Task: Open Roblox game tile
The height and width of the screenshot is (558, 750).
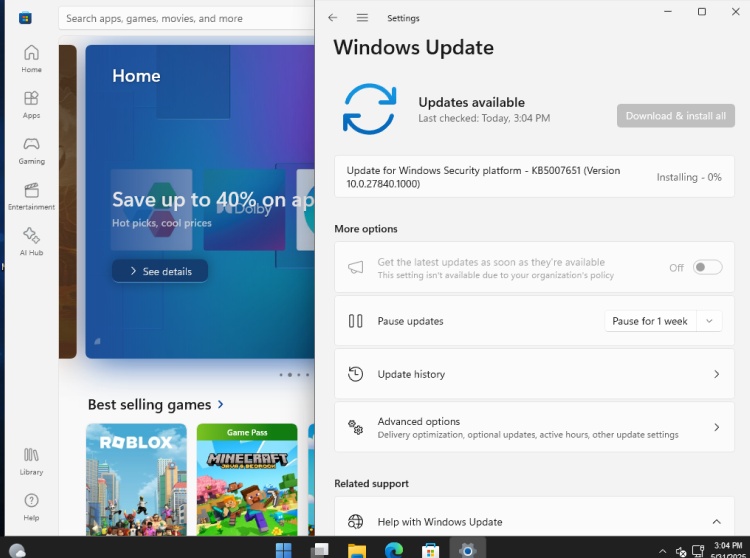Action: point(136,480)
